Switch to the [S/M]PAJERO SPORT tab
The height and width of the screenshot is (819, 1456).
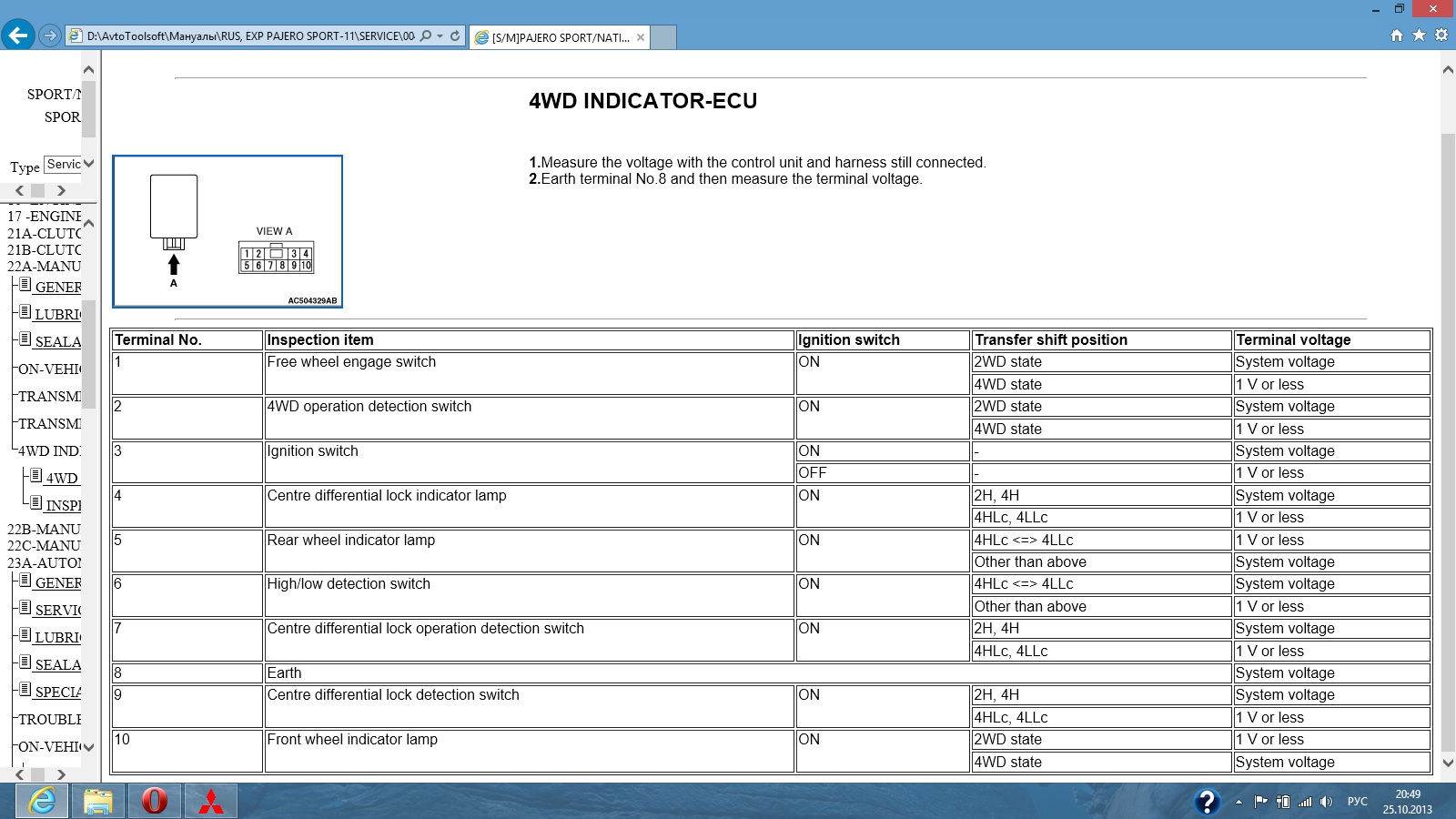pyautogui.click(x=560, y=37)
